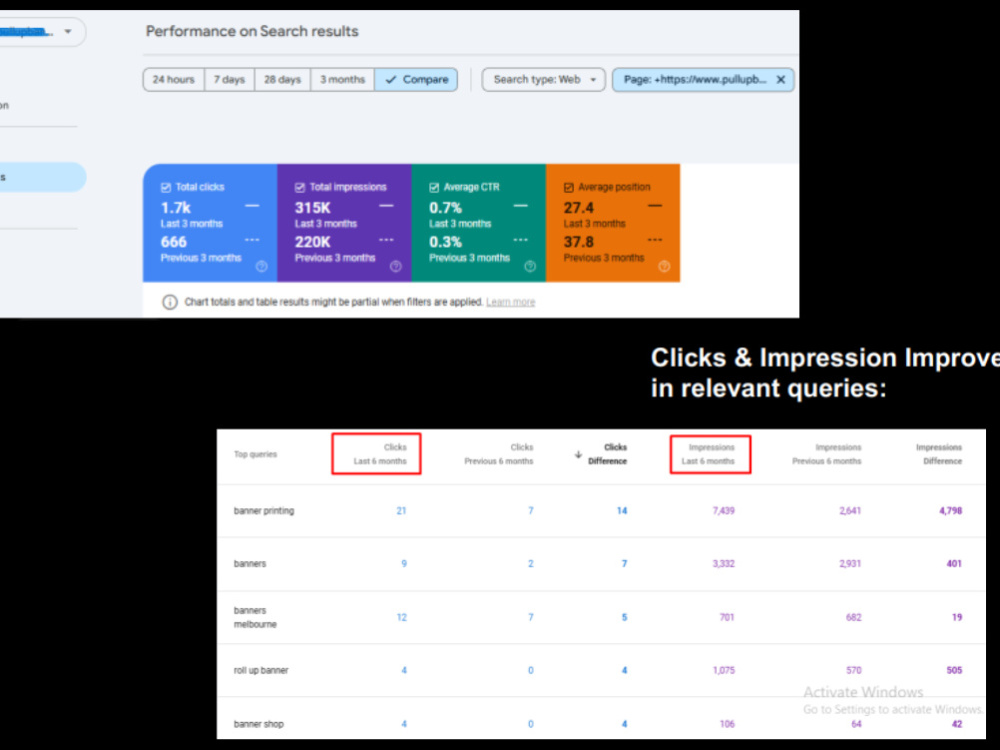Select the 28 days date range
This screenshot has height=750, width=1000.
point(283,80)
